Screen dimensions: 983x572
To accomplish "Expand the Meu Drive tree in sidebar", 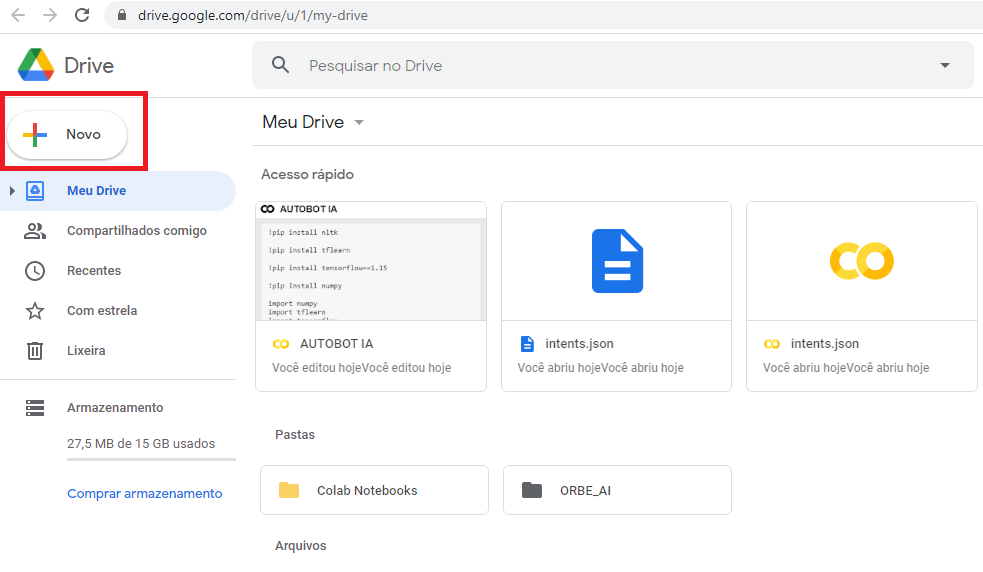I will pos(12,191).
